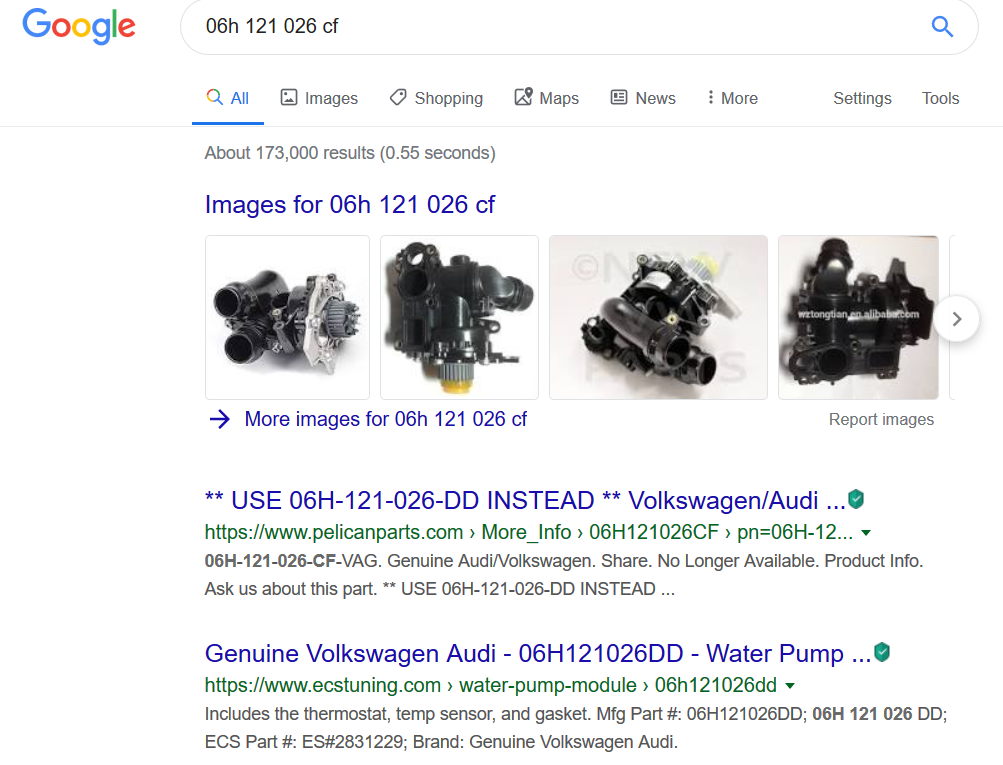Switch to the News tab
Image resolution: width=1003 pixels, height=765 pixels.
(644, 98)
